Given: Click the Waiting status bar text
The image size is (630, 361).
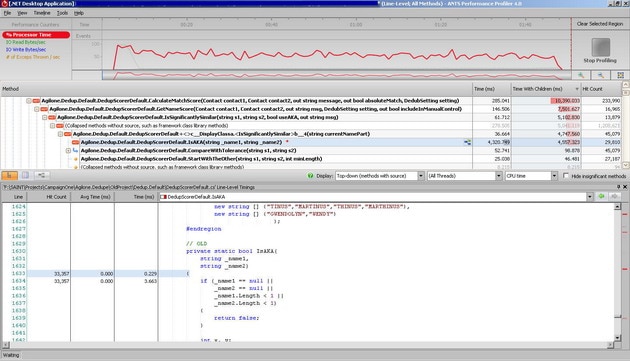Looking at the screenshot, I should coord(11,355).
